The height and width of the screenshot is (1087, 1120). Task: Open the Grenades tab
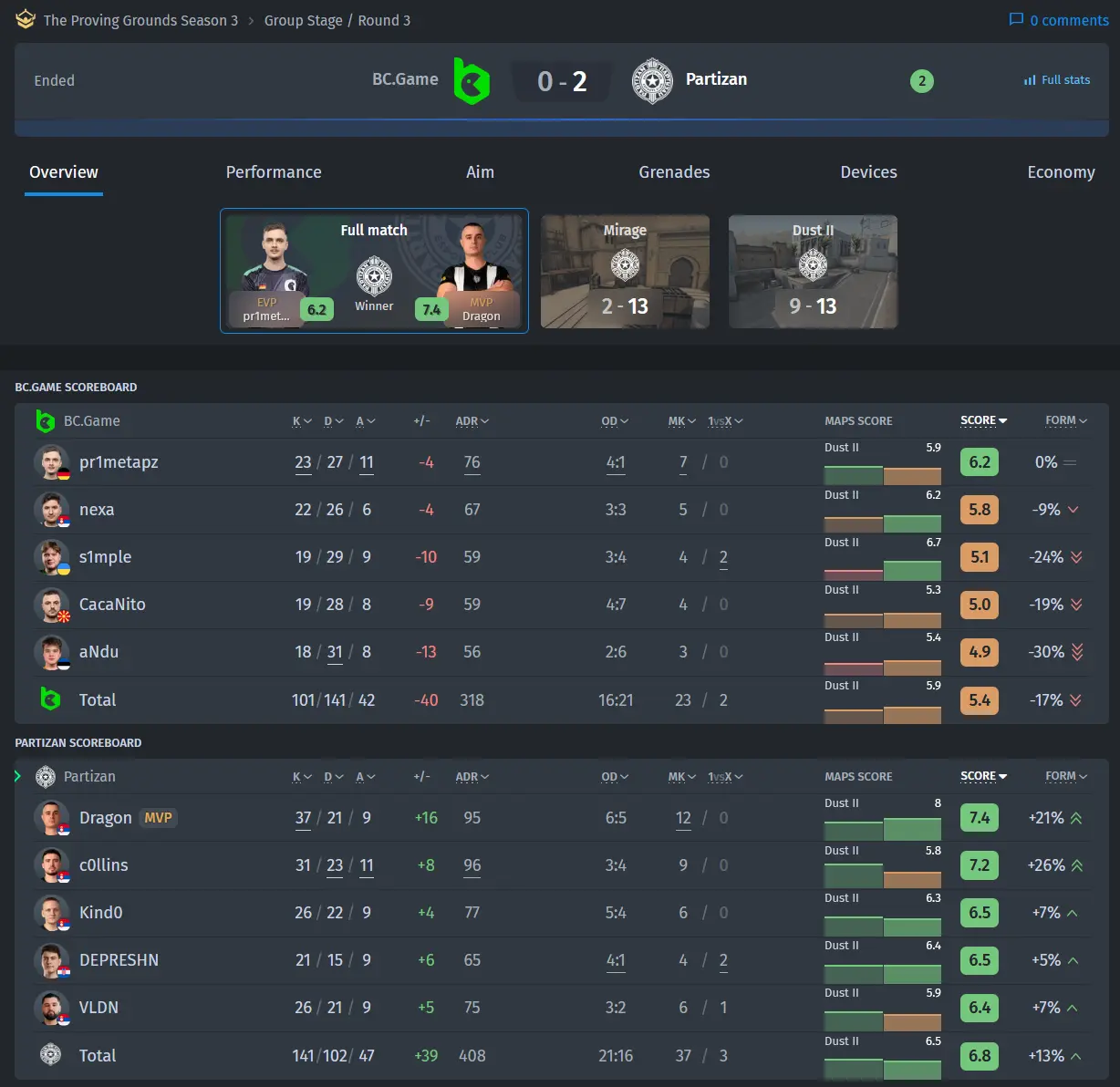click(674, 172)
